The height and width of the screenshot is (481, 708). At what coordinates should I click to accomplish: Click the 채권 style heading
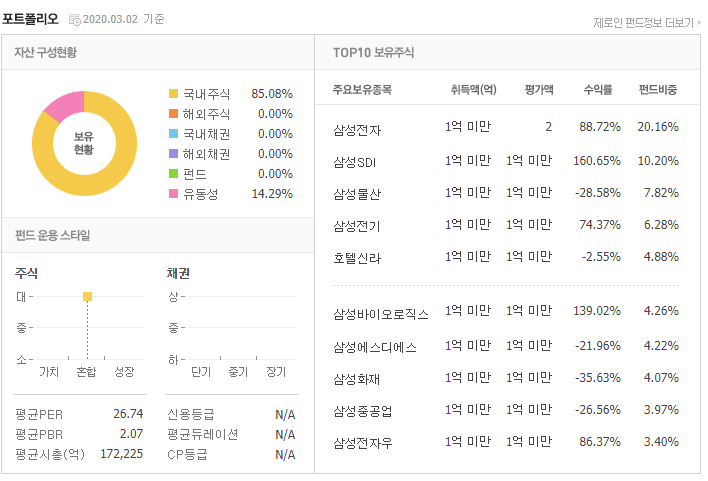click(178, 273)
